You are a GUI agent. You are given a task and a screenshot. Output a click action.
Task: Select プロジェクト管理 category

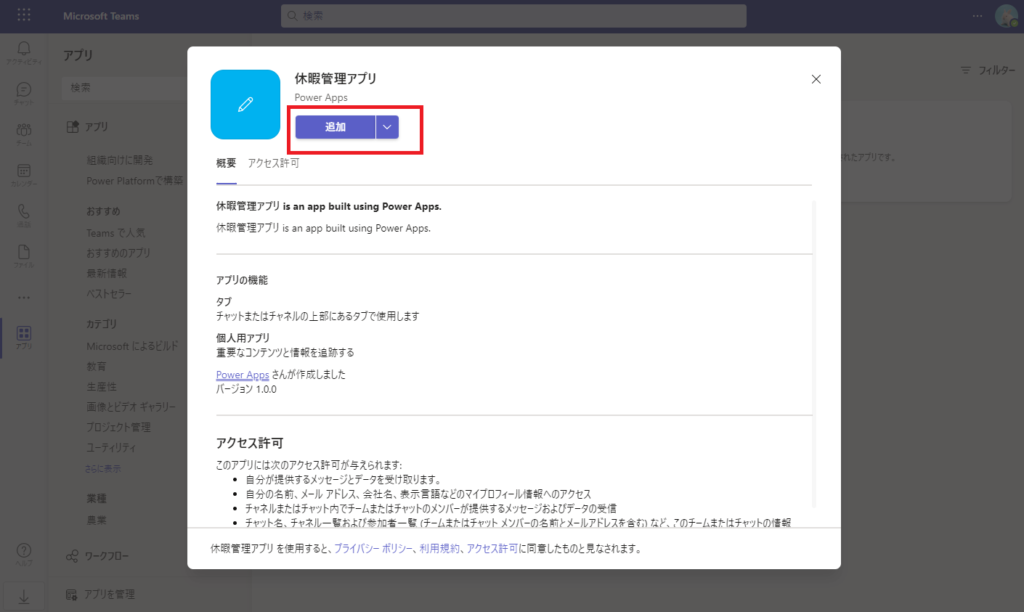click(x=118, y=427)
